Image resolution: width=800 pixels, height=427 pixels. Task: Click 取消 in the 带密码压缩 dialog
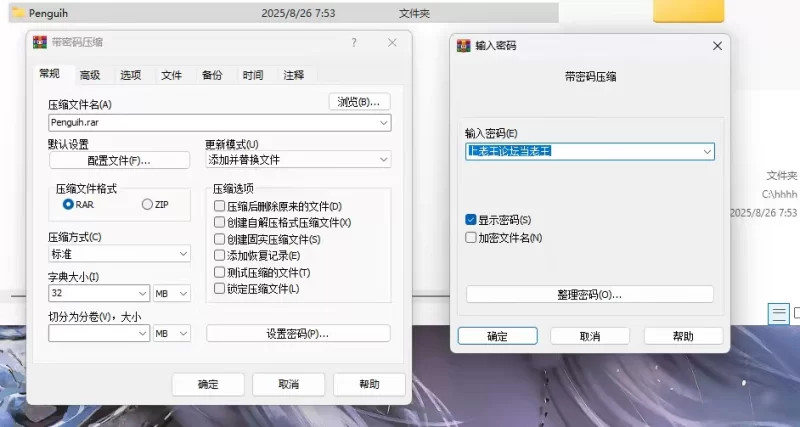(289, 384)
